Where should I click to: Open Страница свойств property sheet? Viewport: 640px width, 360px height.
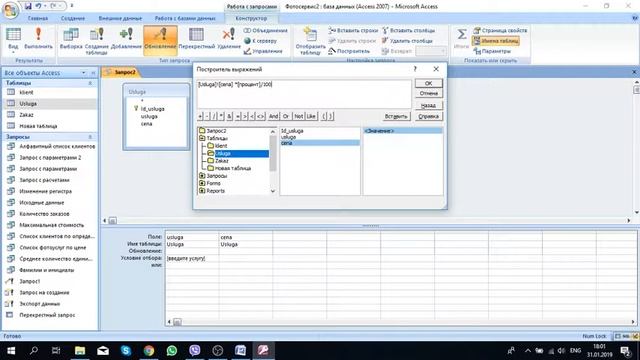point(500,31)
